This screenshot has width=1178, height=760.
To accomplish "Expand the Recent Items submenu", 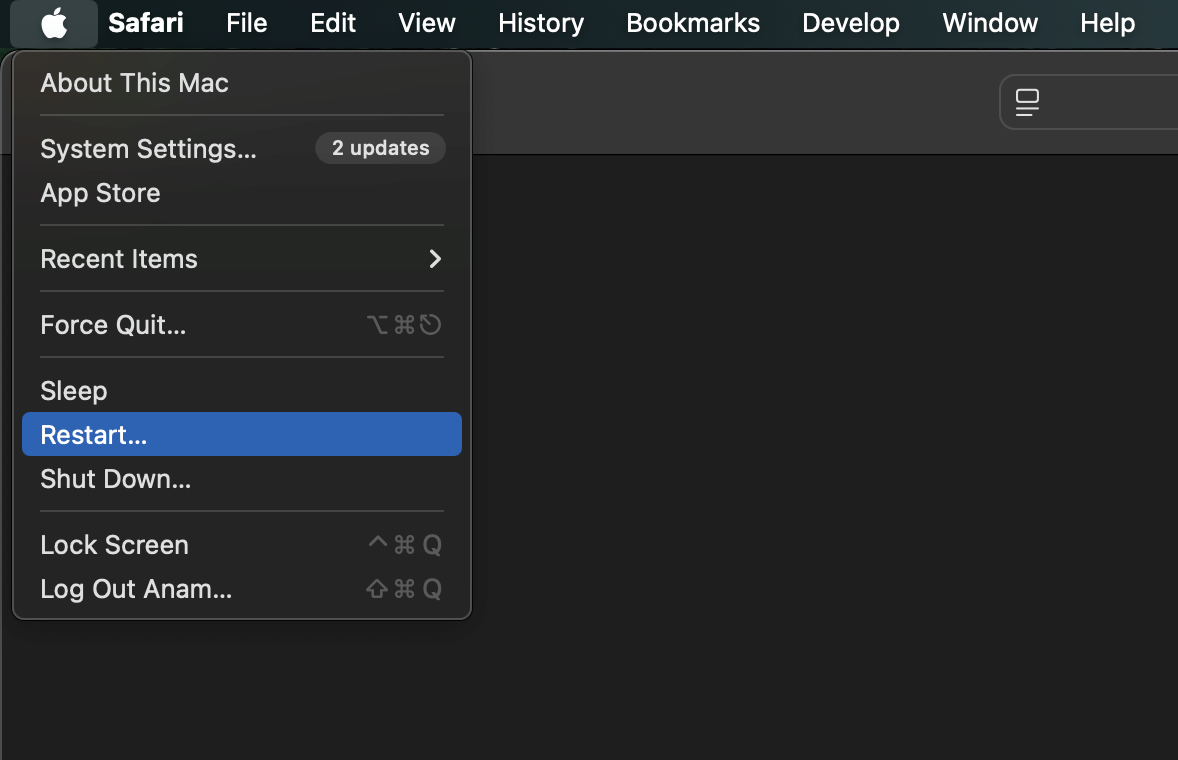I will click(119, 258).
